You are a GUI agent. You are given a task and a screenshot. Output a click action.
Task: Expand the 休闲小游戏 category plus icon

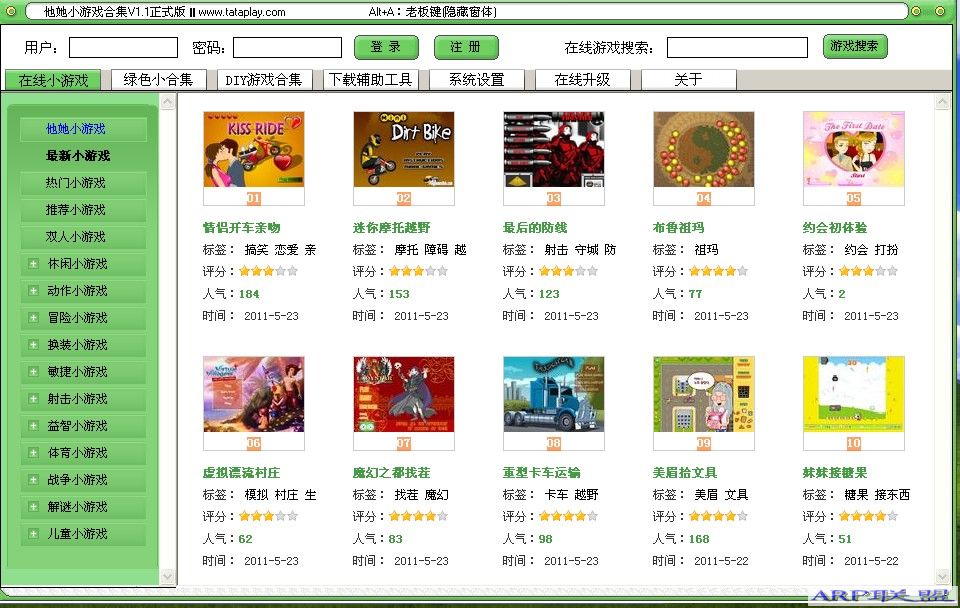pos(33,264)
